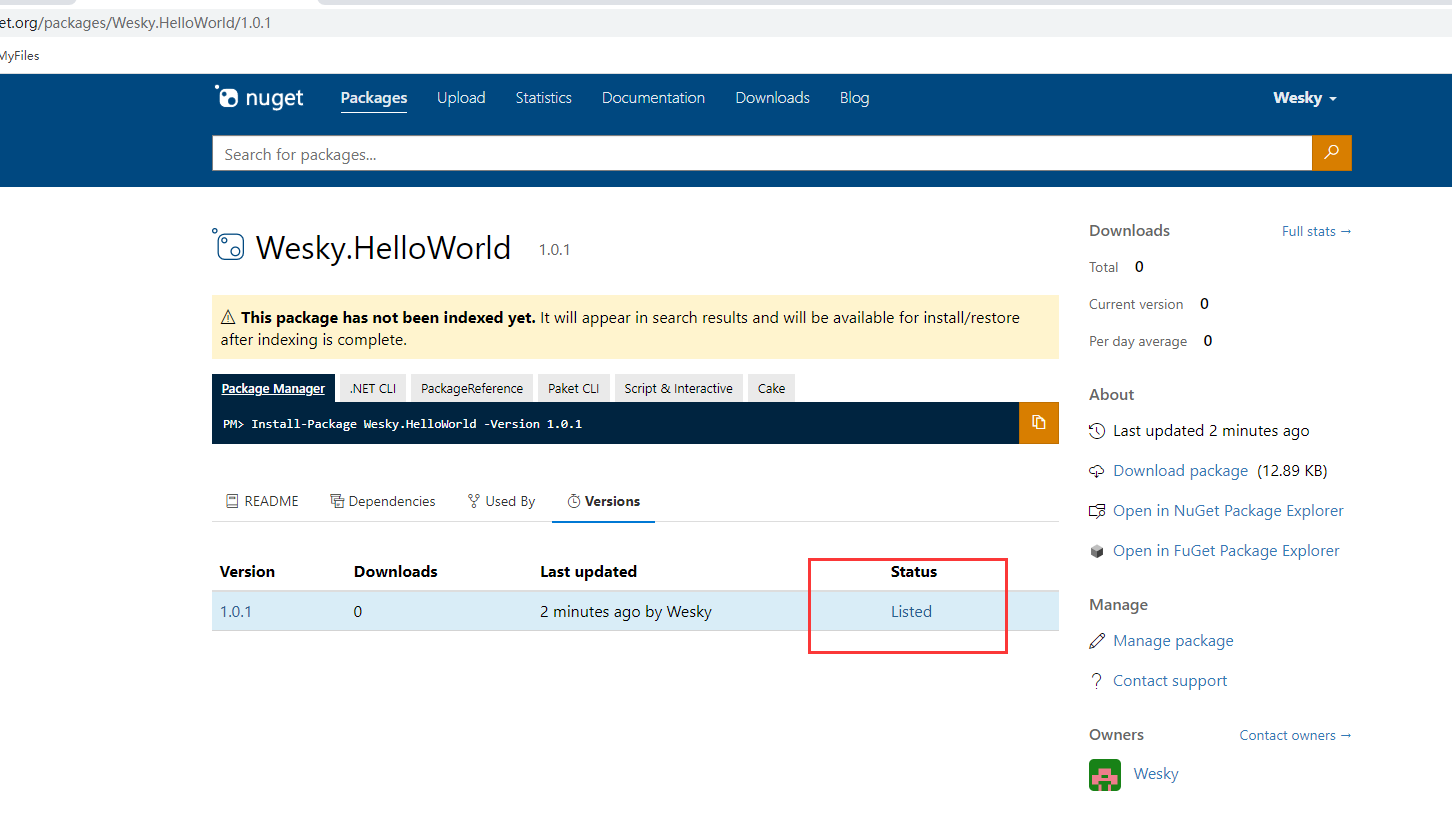Click the 1.0.1 version label beside title

tap(554, 250)
